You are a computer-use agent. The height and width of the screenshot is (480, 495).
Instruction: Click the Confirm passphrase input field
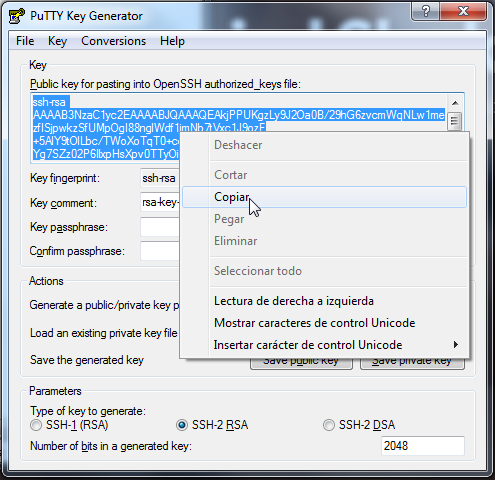160,251
